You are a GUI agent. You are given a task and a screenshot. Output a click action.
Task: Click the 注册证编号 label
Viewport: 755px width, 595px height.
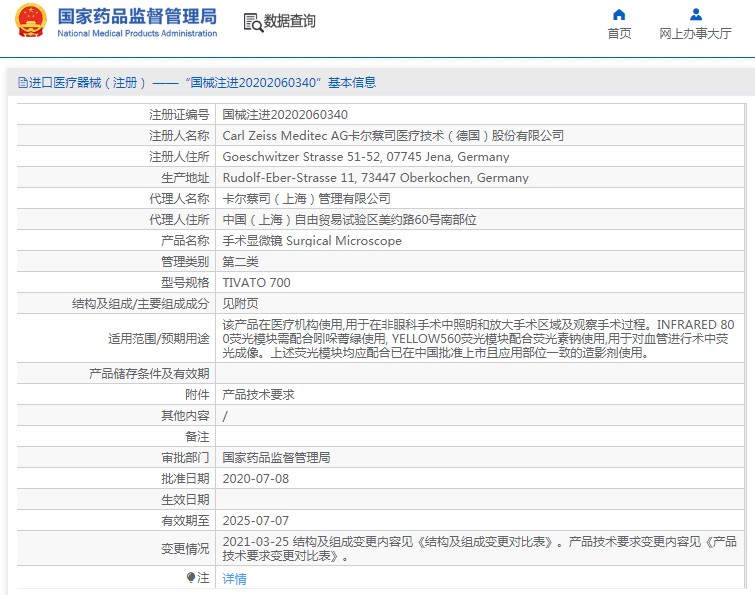click(179, 115)
